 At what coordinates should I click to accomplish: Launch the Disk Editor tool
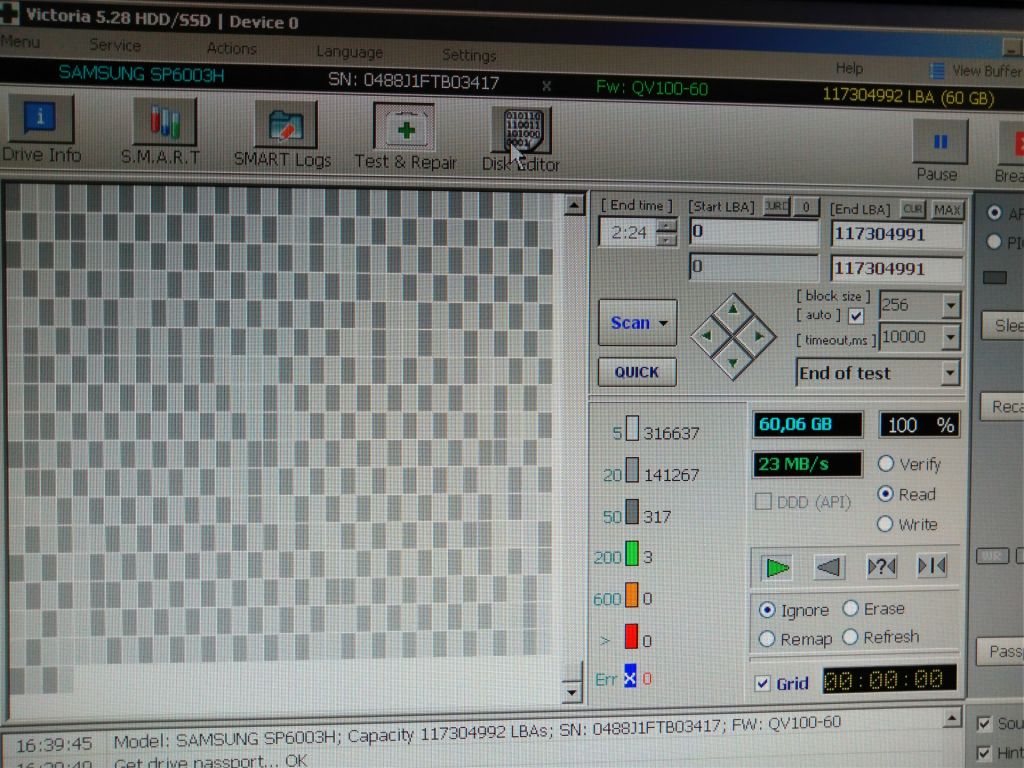521,141
